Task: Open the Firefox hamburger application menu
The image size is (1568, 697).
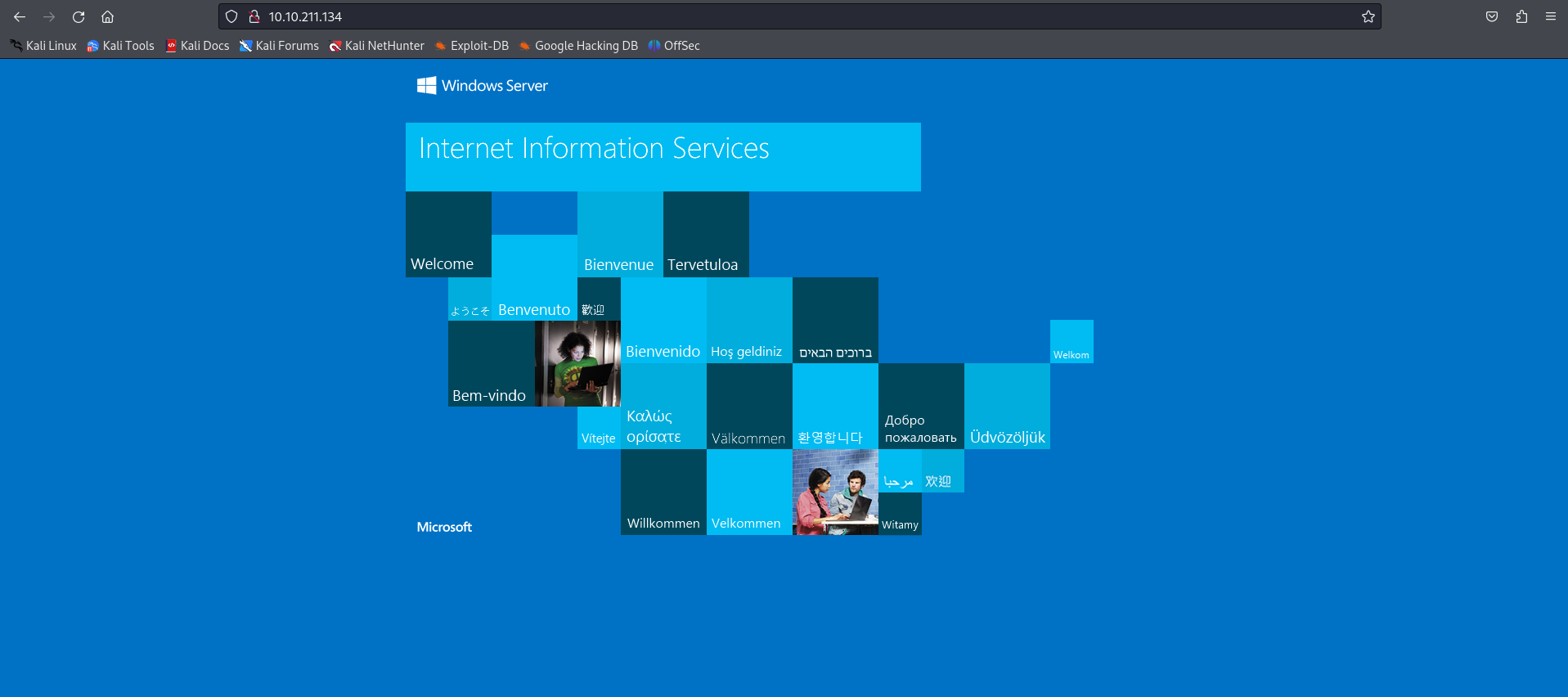Action: [1551, 16]
